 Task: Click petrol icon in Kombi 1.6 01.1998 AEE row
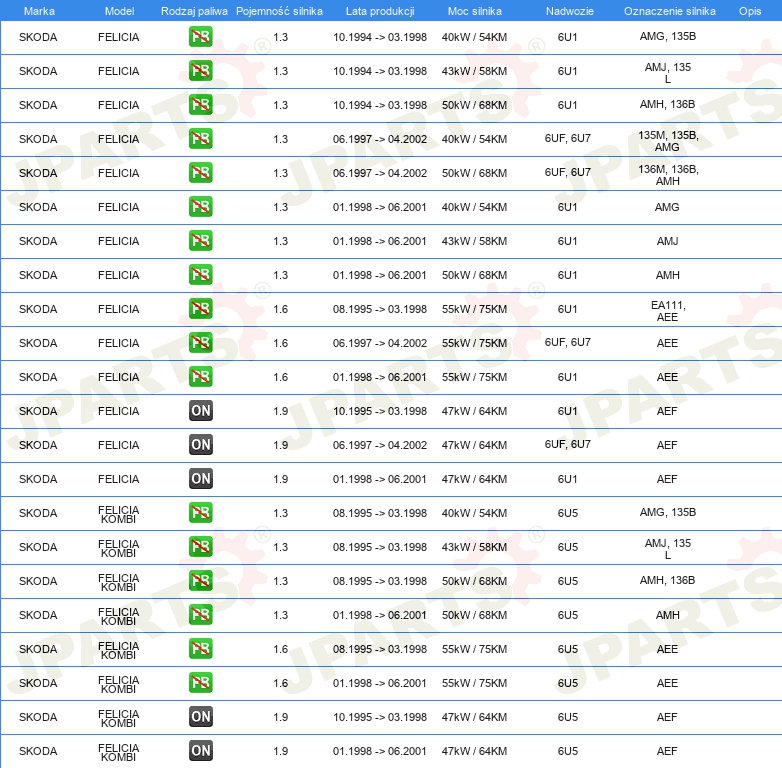point(200,682)
